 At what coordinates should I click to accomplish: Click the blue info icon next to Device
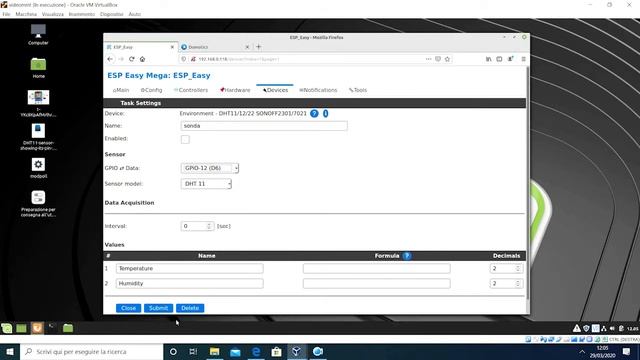click(325, 113)
